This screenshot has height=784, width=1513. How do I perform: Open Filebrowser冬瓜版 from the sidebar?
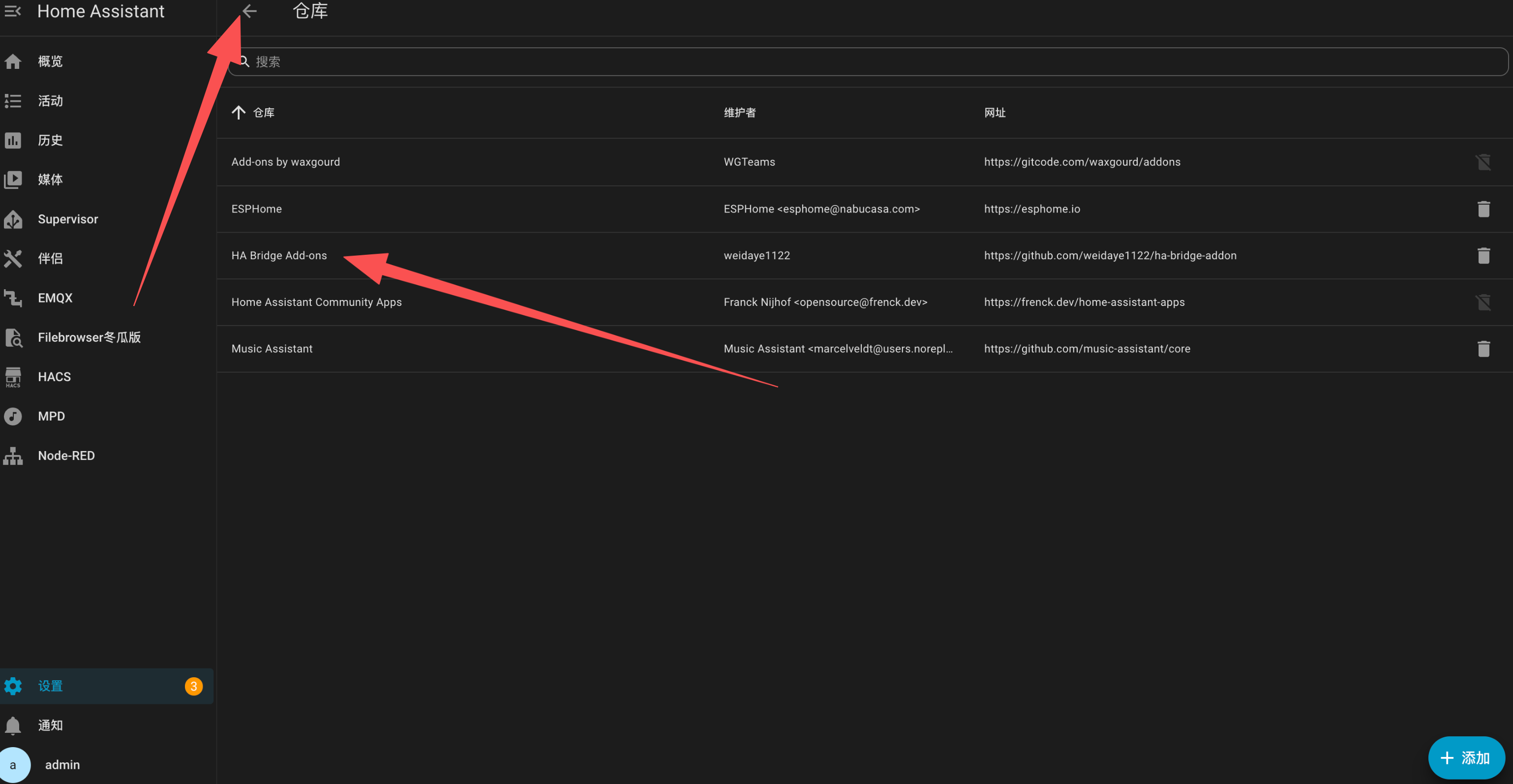point(107,338)
